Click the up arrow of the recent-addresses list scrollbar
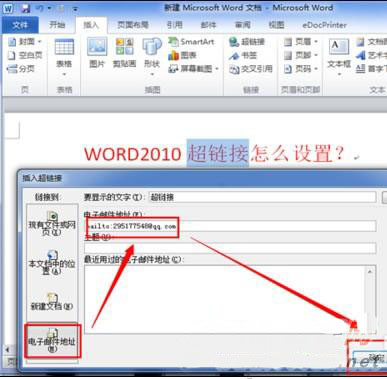Image resolution: width=387 pixels, height=379 pixels. [370, 272]
